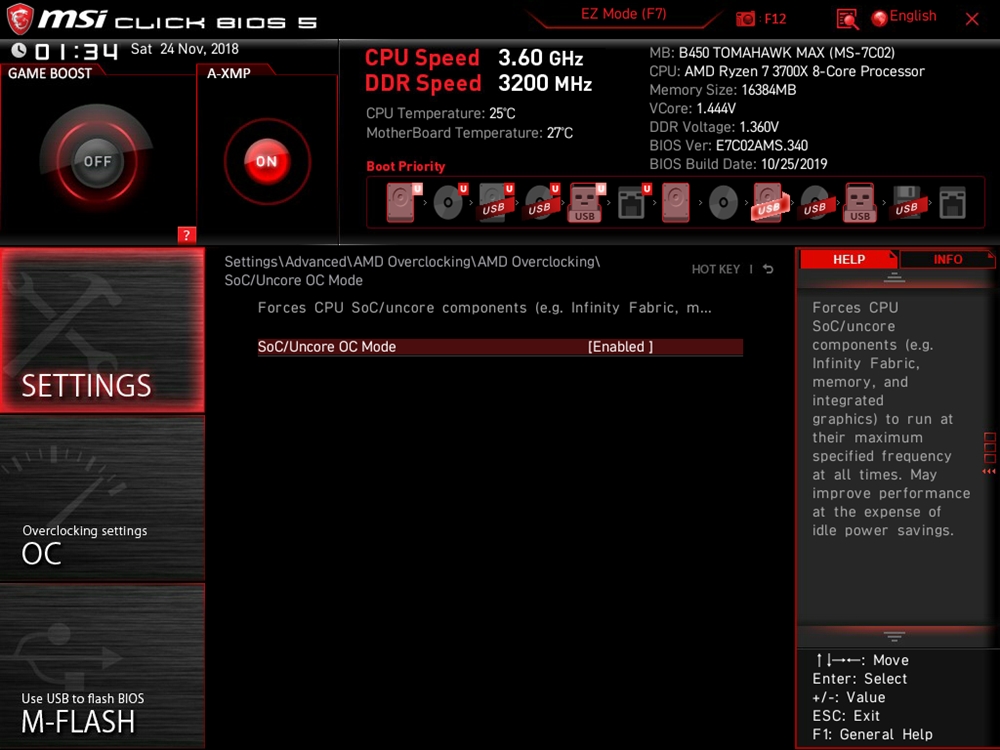1000x750 pixels.
Task: Click the MSI dragon shield logo
Action: [x=19, y=18]
